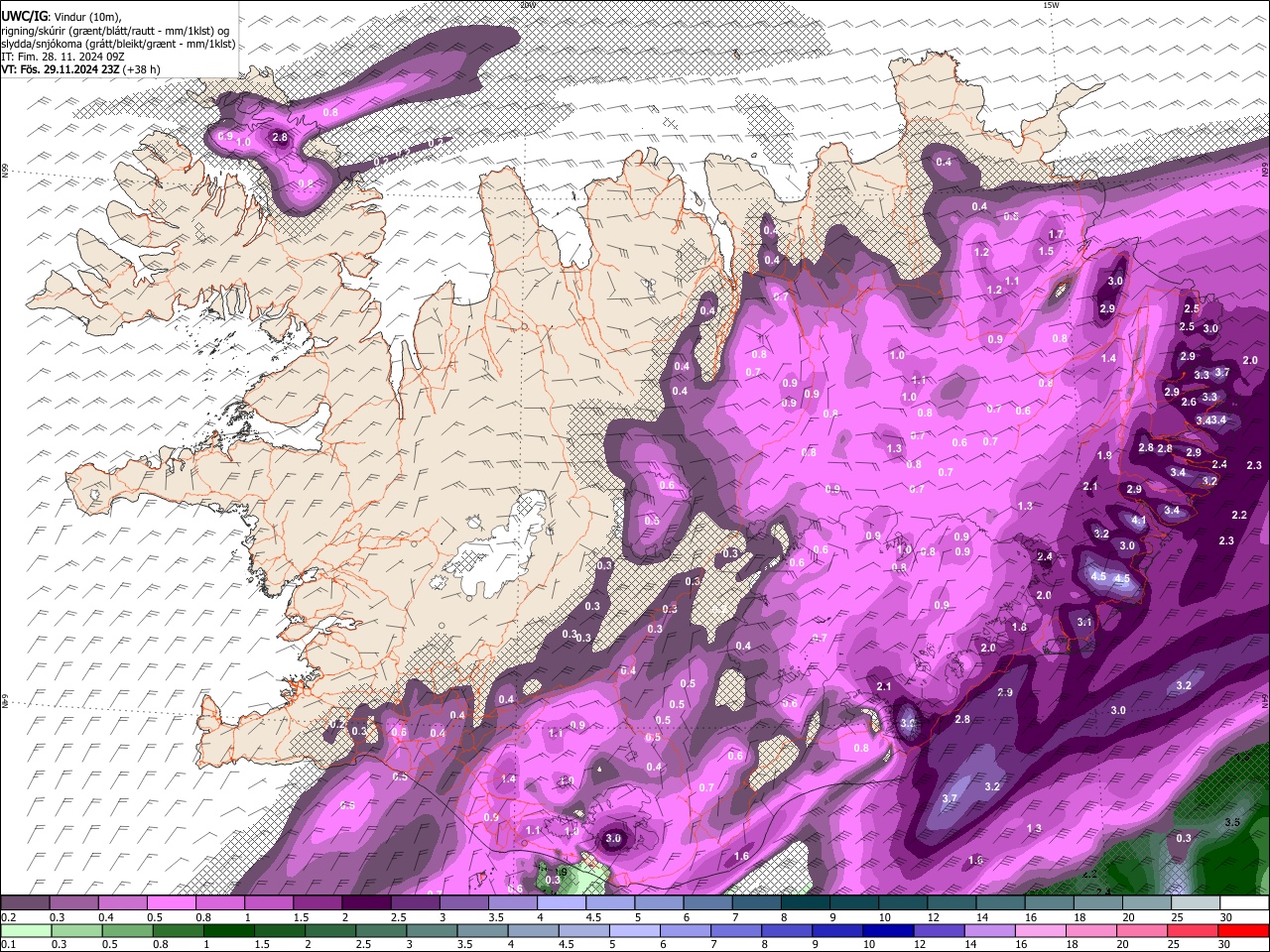Viewport: 1270px width, 952px height.
Task: Click the 'slydda/snjókoma' legend description line
Action: coord(118,44)
